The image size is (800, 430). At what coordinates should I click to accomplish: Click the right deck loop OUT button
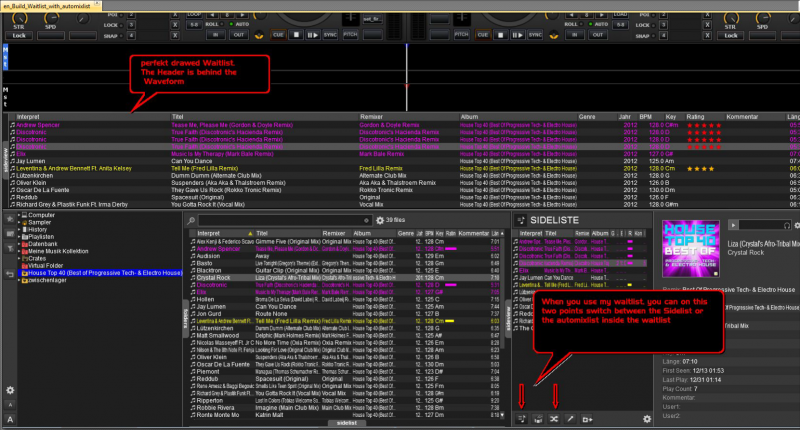[597, 35]
